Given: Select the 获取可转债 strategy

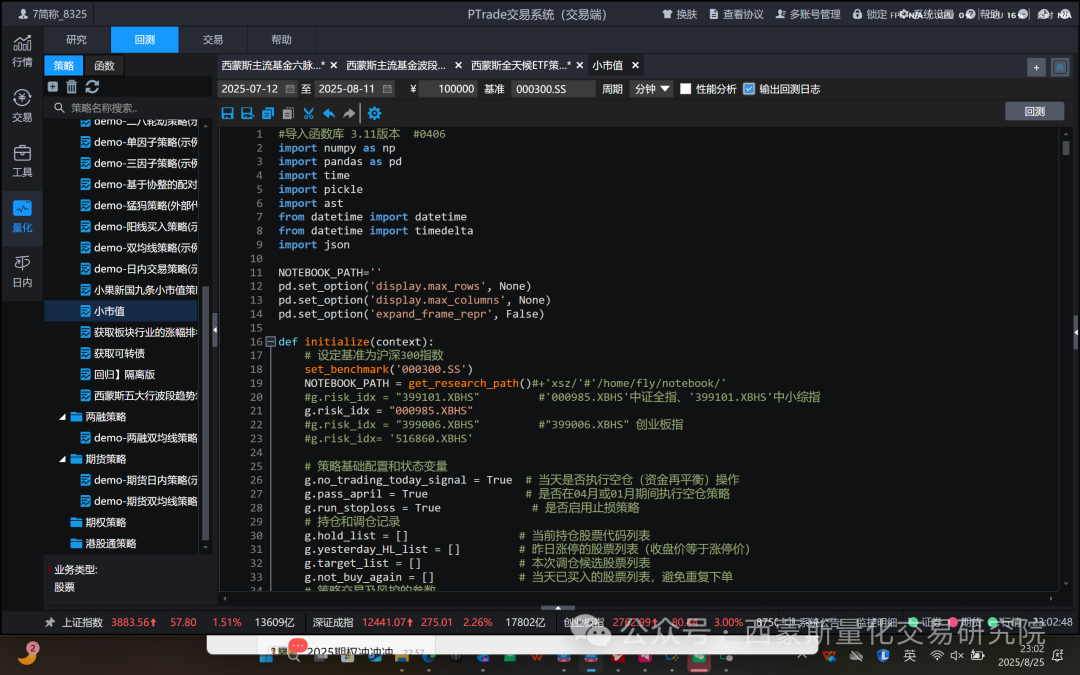Looking at the screenshot, I should [121, 353].
